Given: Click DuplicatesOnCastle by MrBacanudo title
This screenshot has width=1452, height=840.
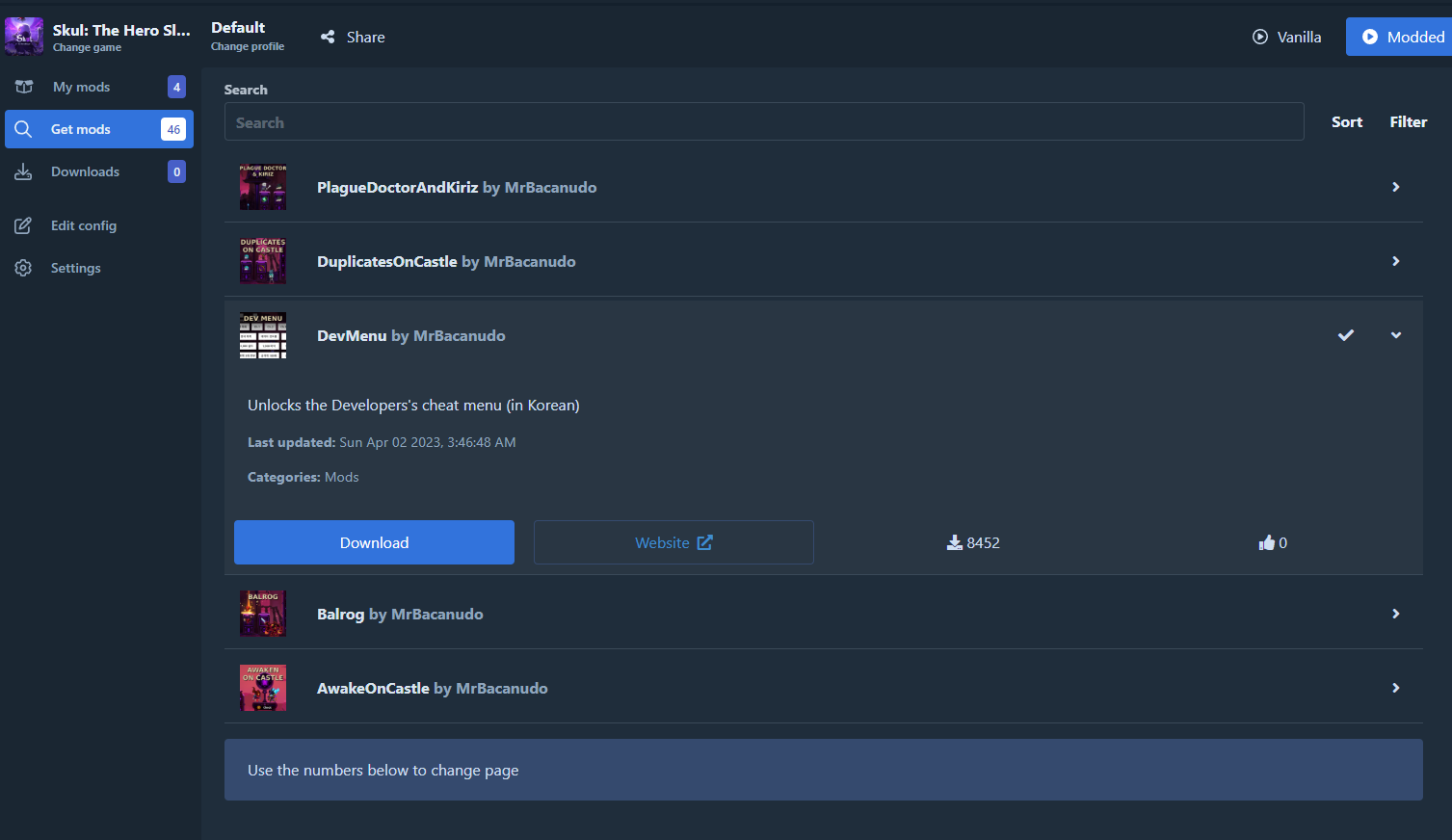Looking at the screenshot, I should coord(446,261).
